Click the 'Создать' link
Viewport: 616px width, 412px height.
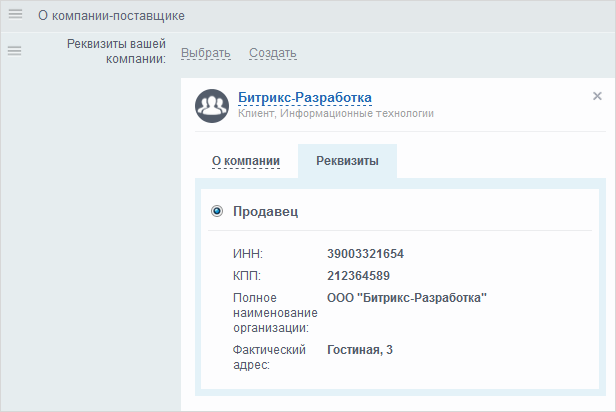coord(273,53)
